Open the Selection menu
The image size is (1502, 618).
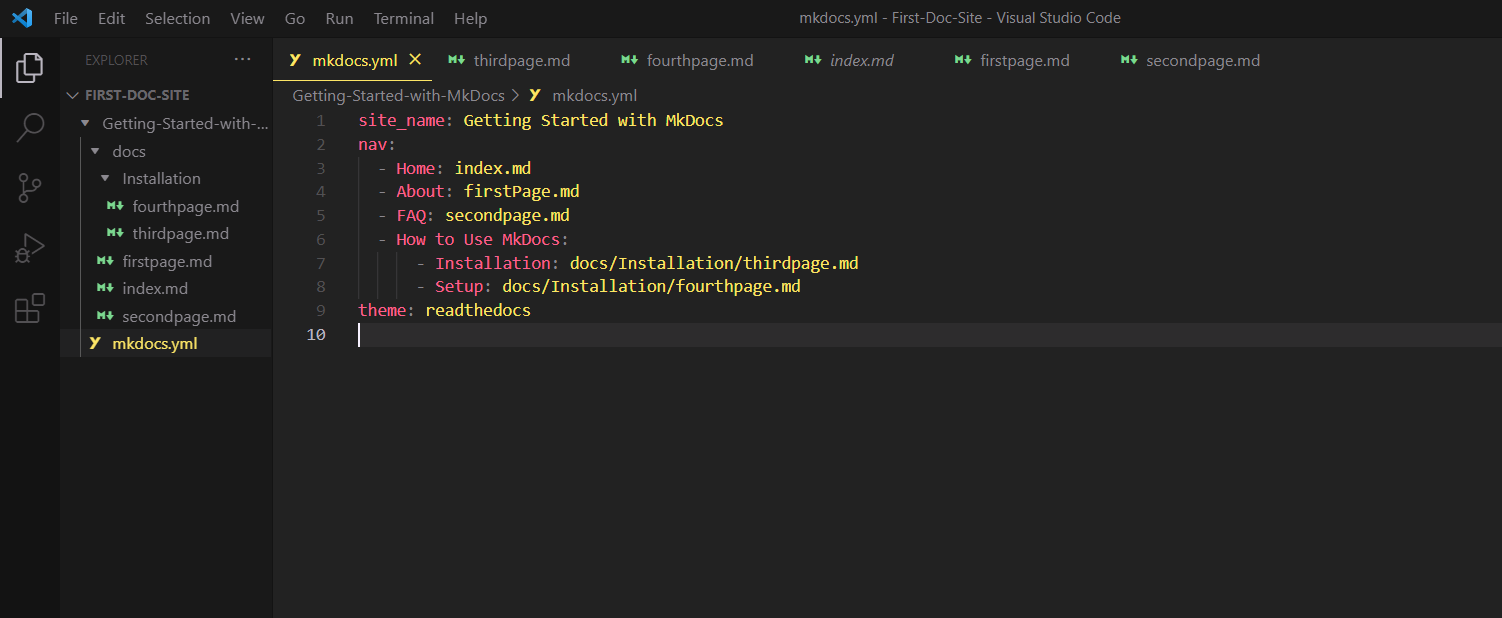178,18
